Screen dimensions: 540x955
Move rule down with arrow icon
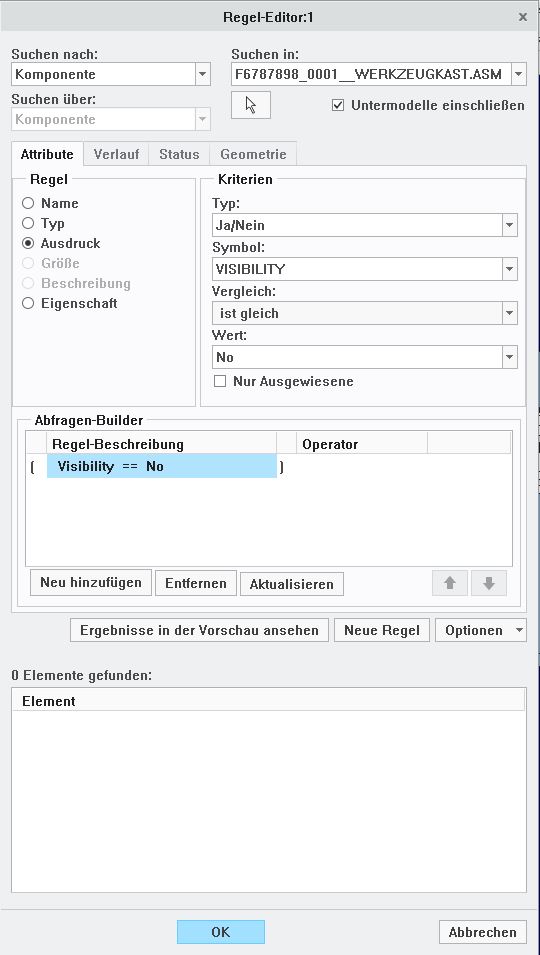click(488, 583)
